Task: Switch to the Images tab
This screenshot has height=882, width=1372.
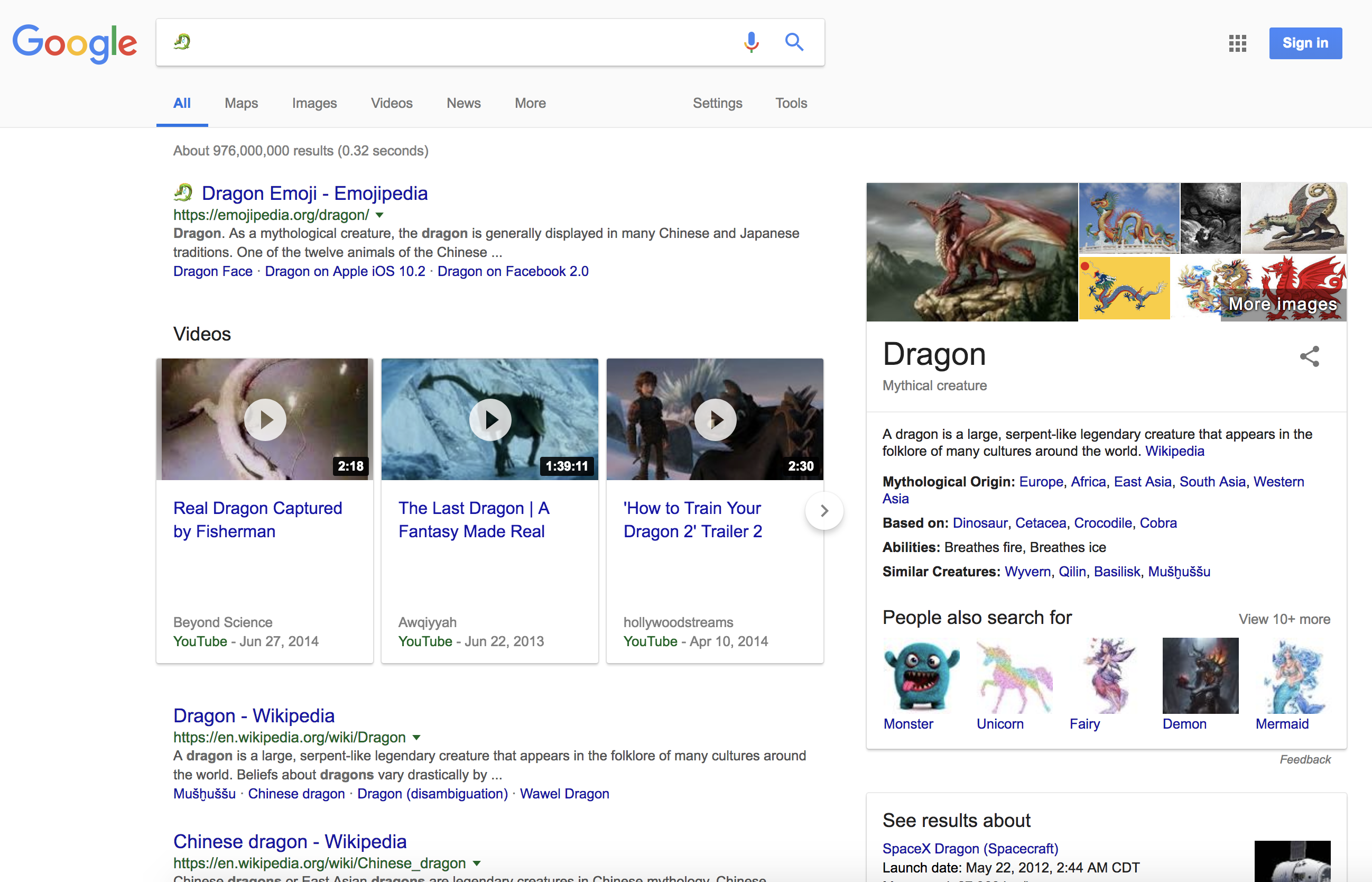Action: coord(314,103)
